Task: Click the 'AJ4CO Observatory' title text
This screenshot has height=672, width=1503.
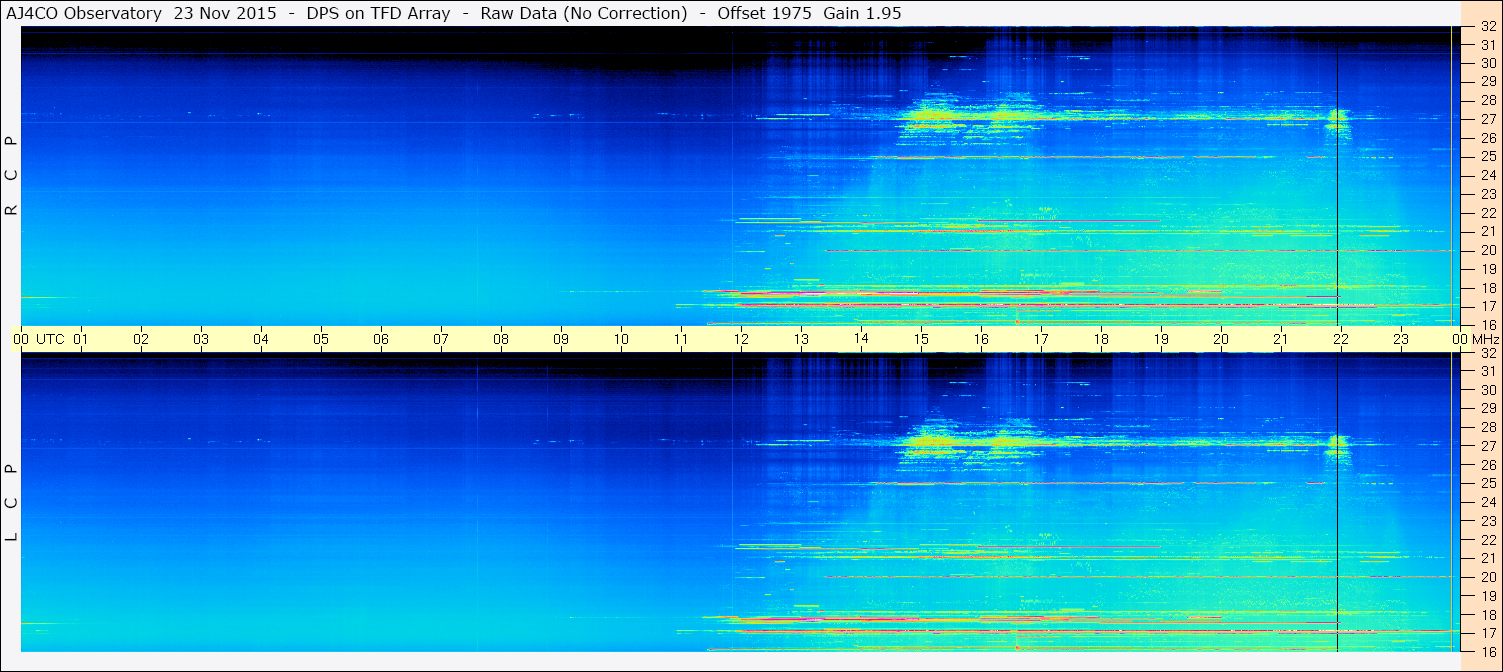Action: (83, 13)
